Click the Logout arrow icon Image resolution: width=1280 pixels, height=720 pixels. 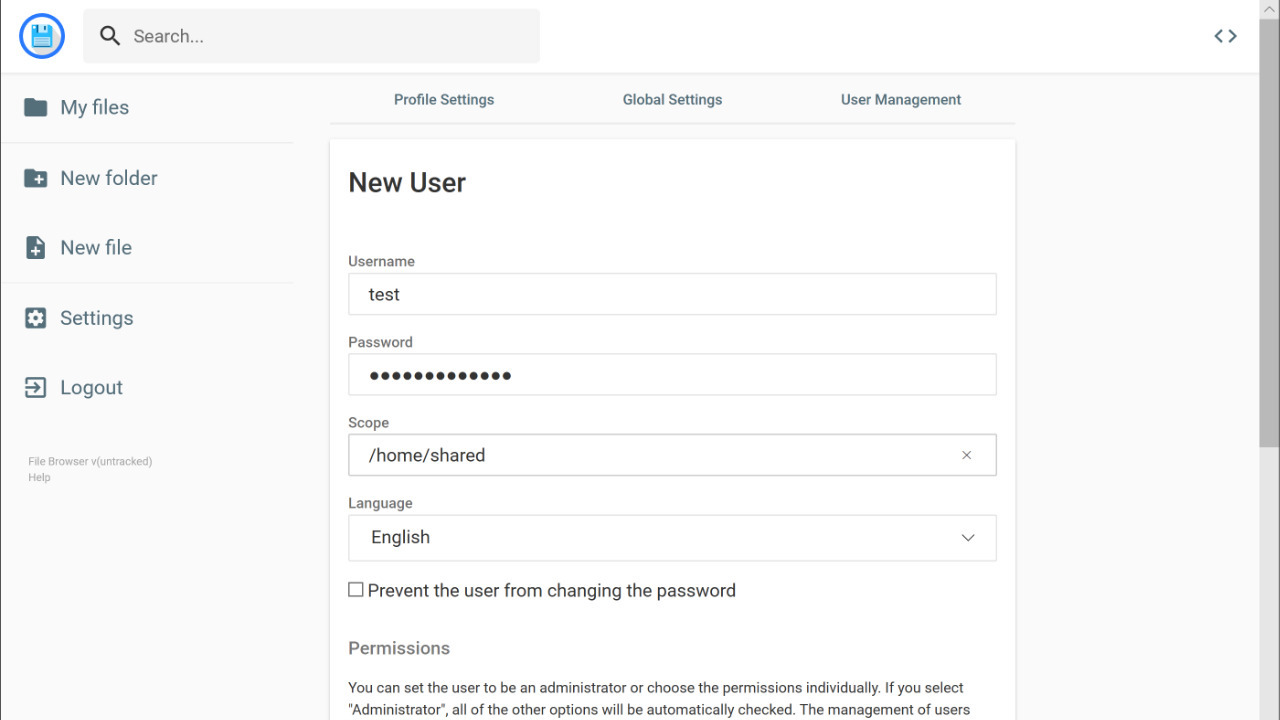pos(36,388)
